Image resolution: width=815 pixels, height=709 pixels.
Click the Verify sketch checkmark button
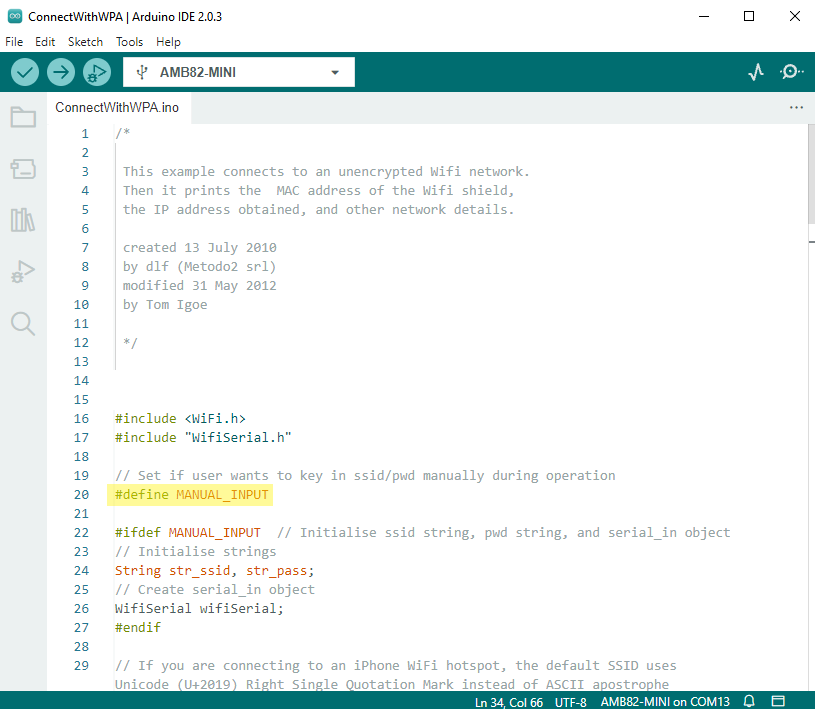25,72
